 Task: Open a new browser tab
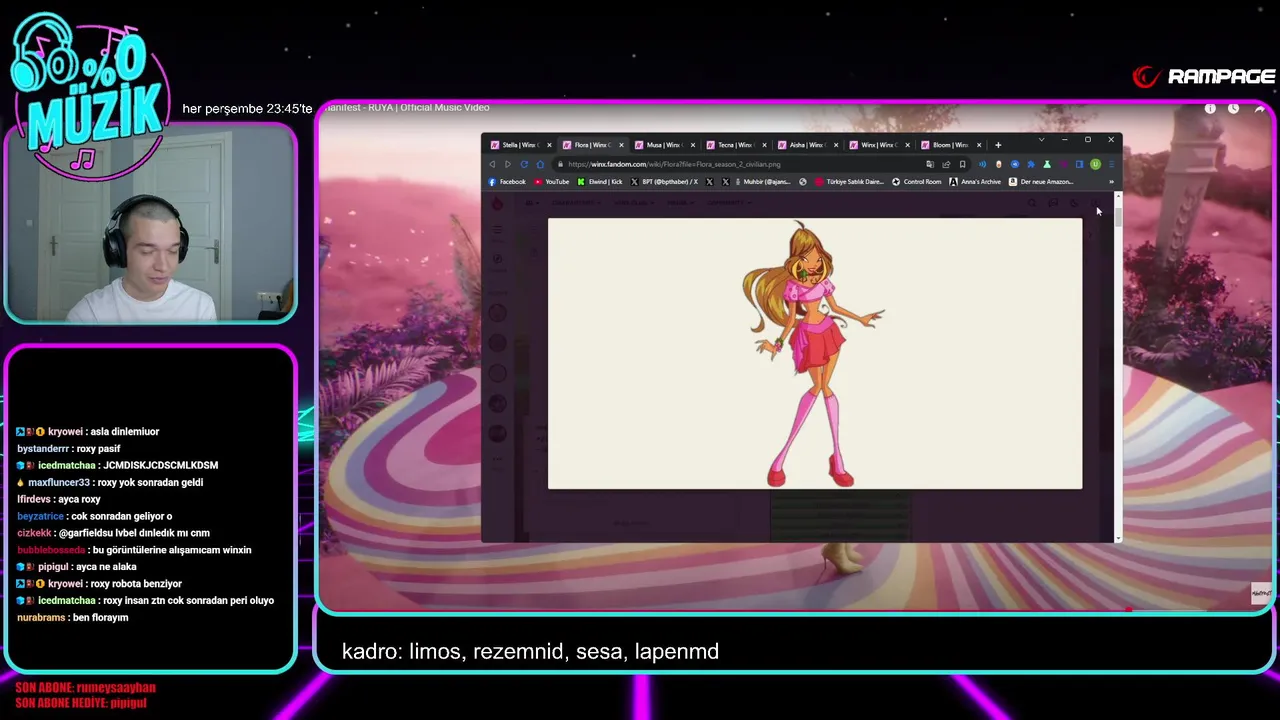pos(998,145)
